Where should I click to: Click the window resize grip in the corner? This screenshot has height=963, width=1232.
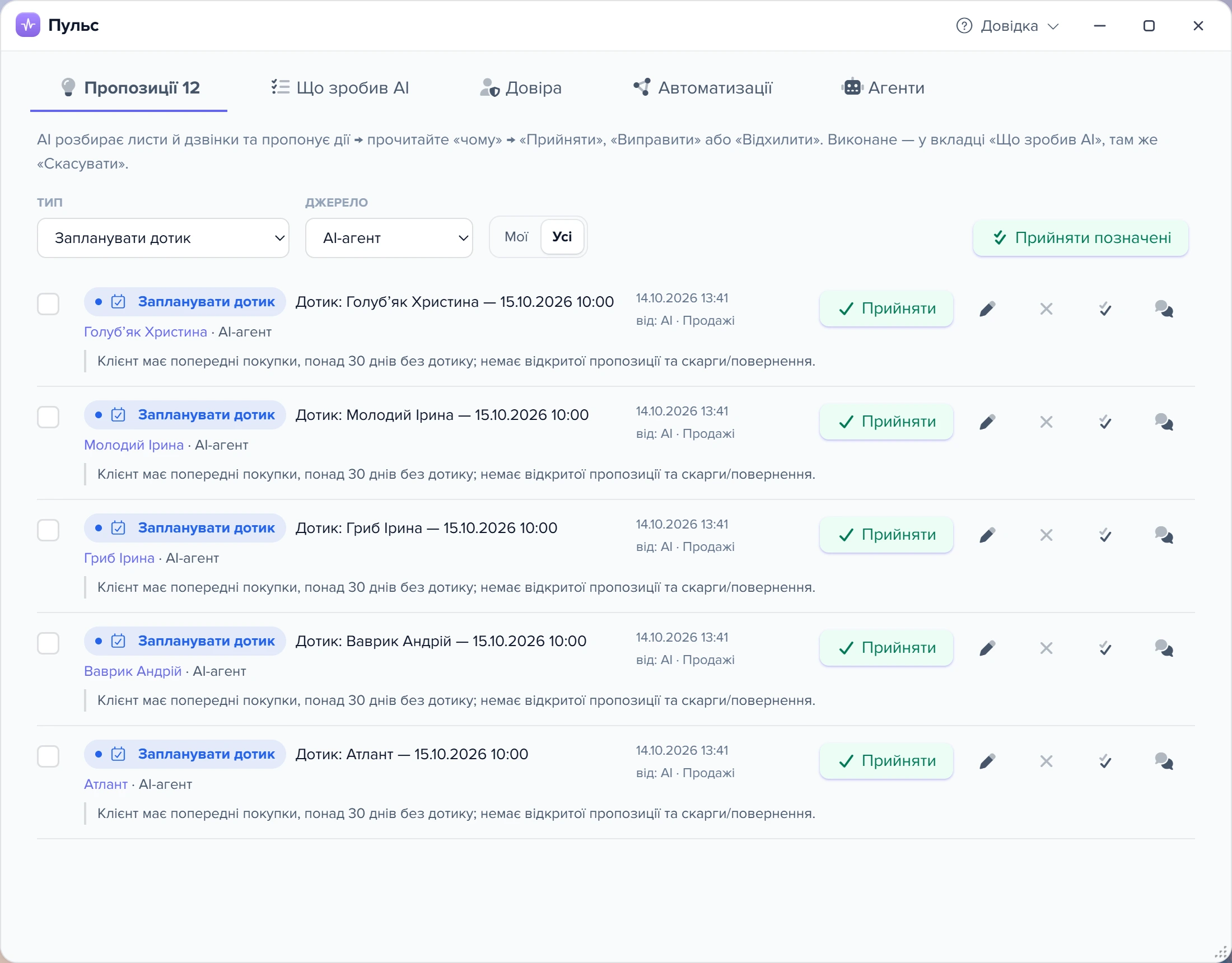coord(1220,952)
